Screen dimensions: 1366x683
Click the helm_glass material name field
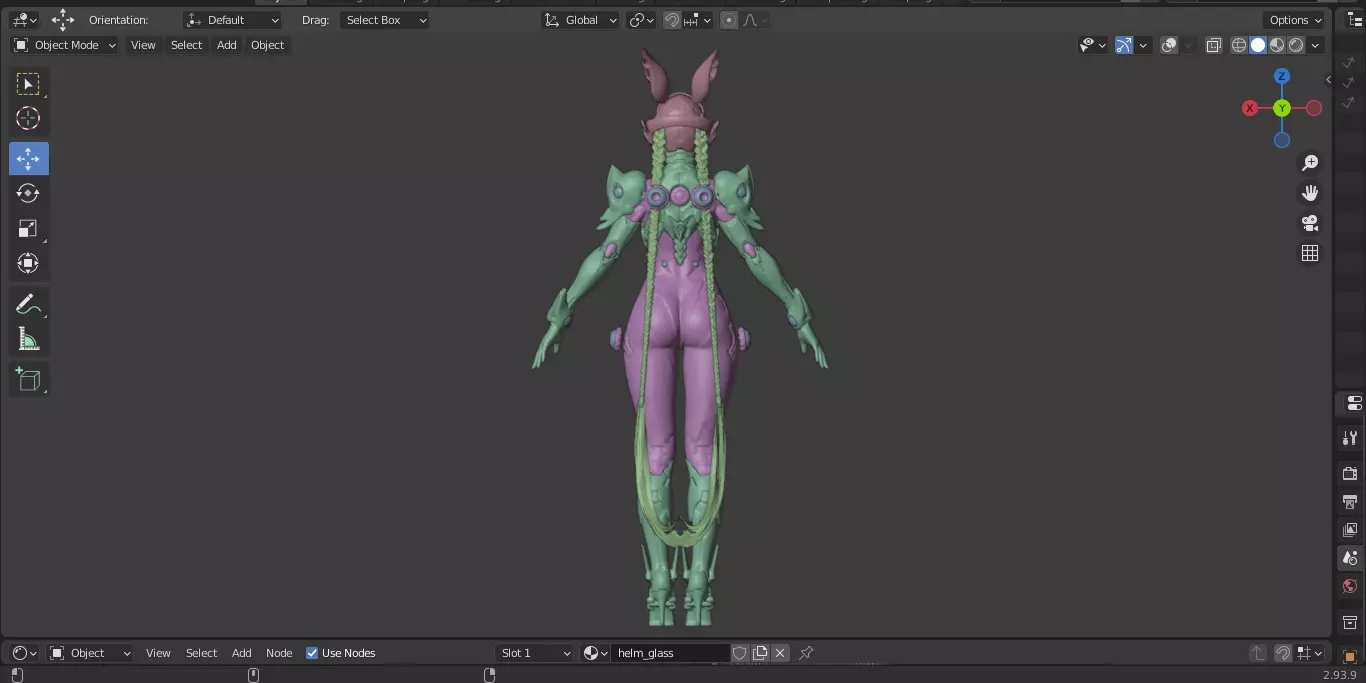point(670,653)
